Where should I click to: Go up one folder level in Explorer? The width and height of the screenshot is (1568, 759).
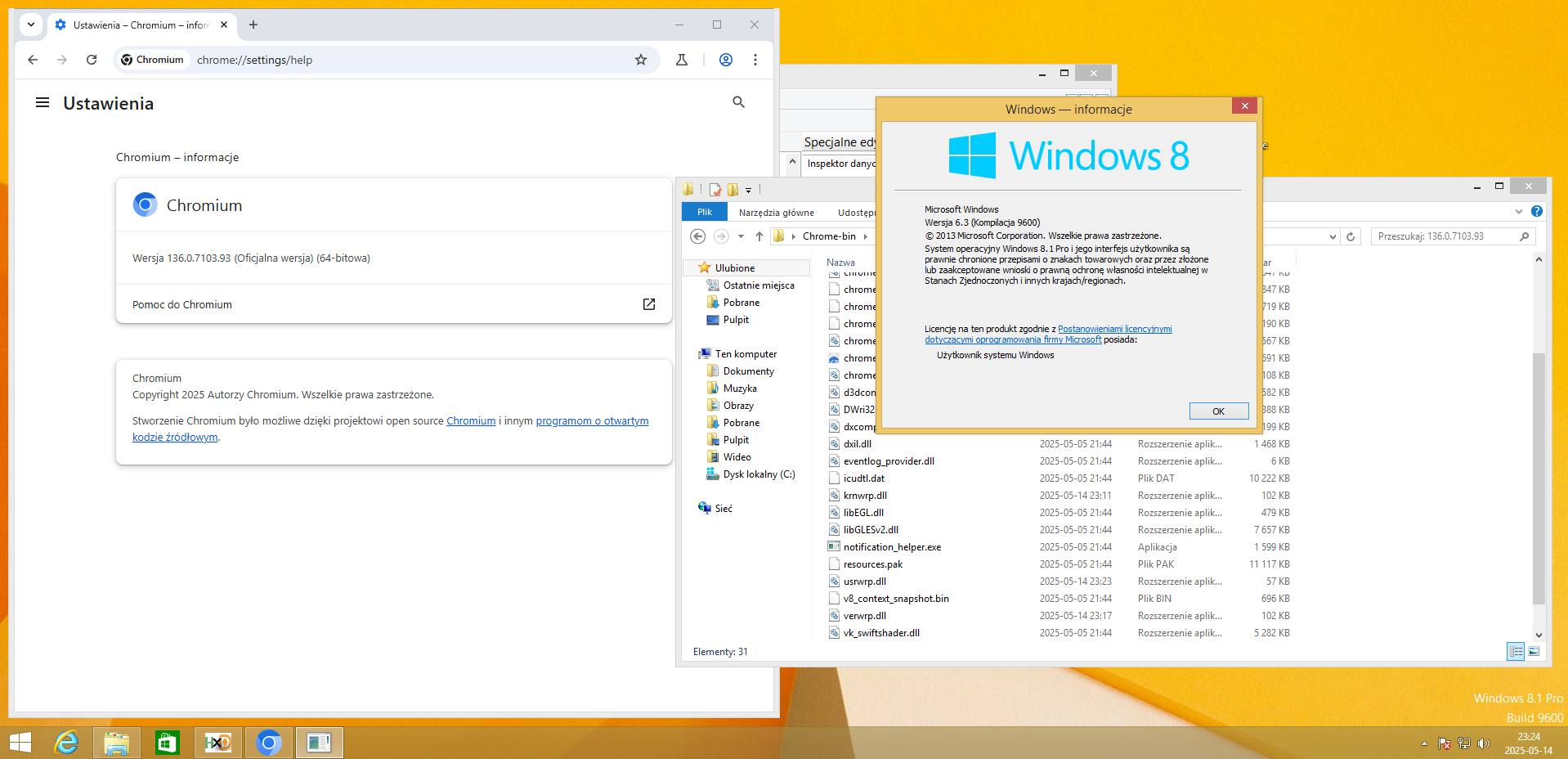[759, 236]
